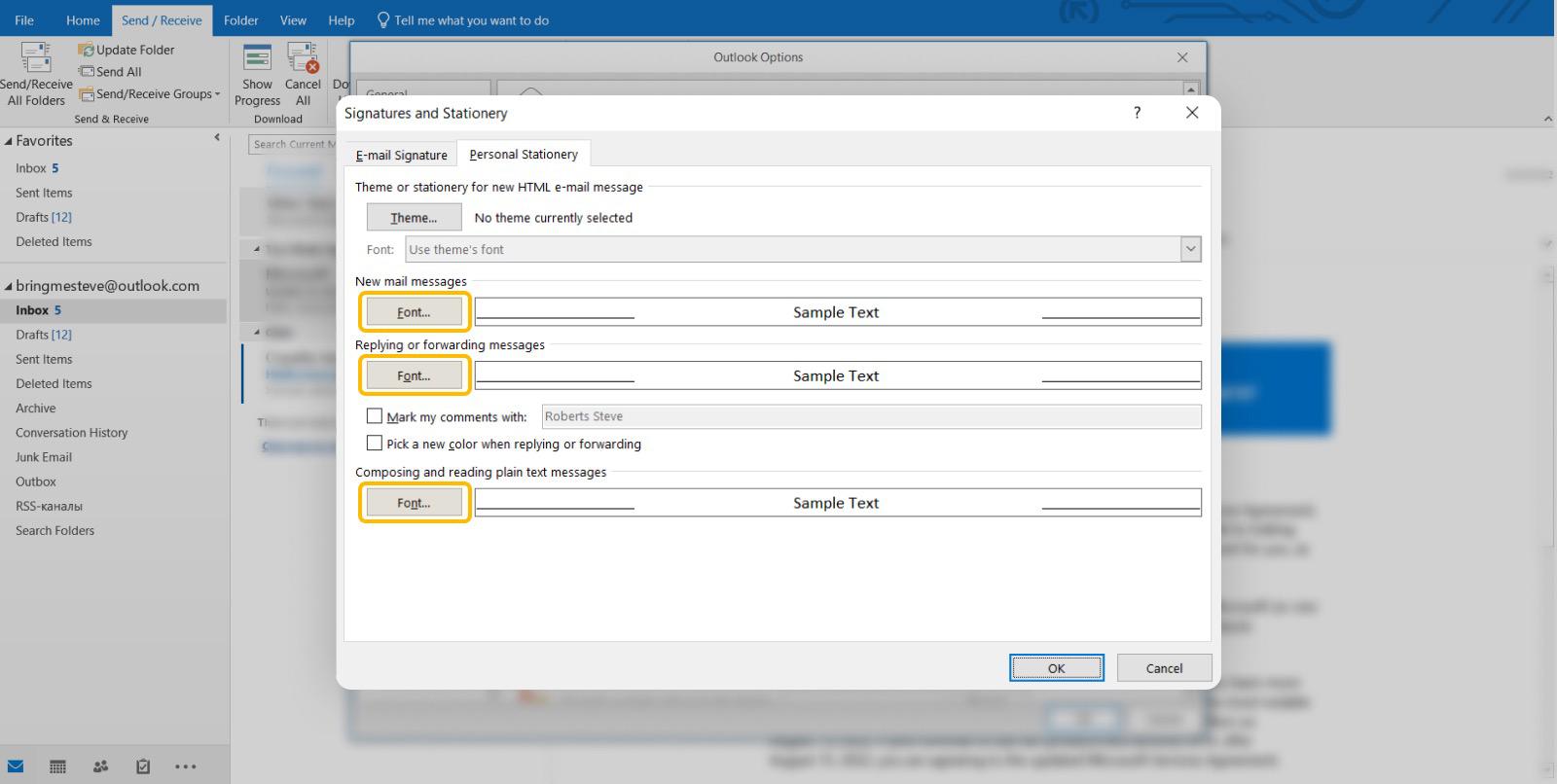
Task: Collapse the bringmesteve@outlook.com account tree
Action: pos(9,286)
